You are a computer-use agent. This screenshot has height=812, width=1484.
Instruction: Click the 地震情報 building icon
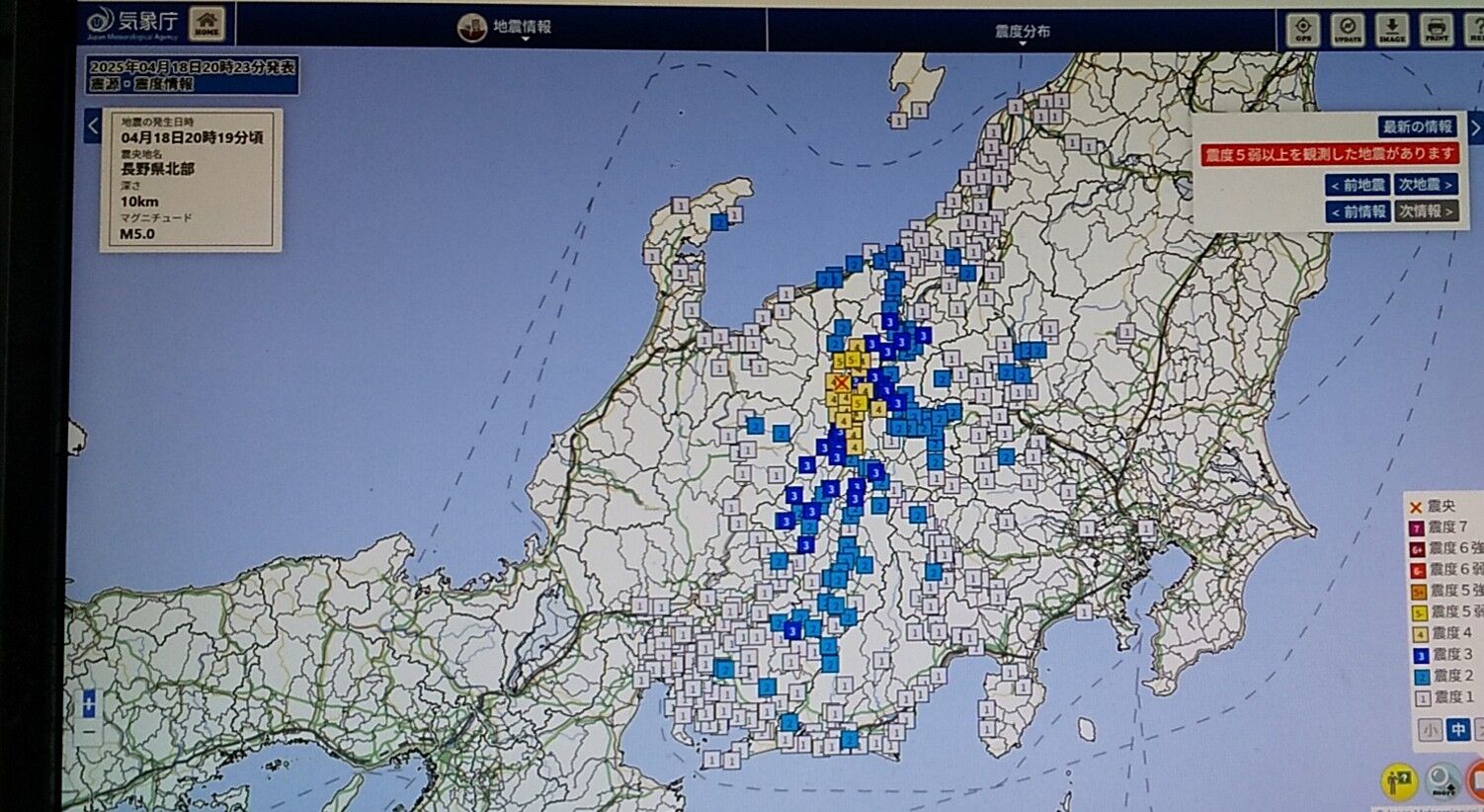click(x=471, y=28)
